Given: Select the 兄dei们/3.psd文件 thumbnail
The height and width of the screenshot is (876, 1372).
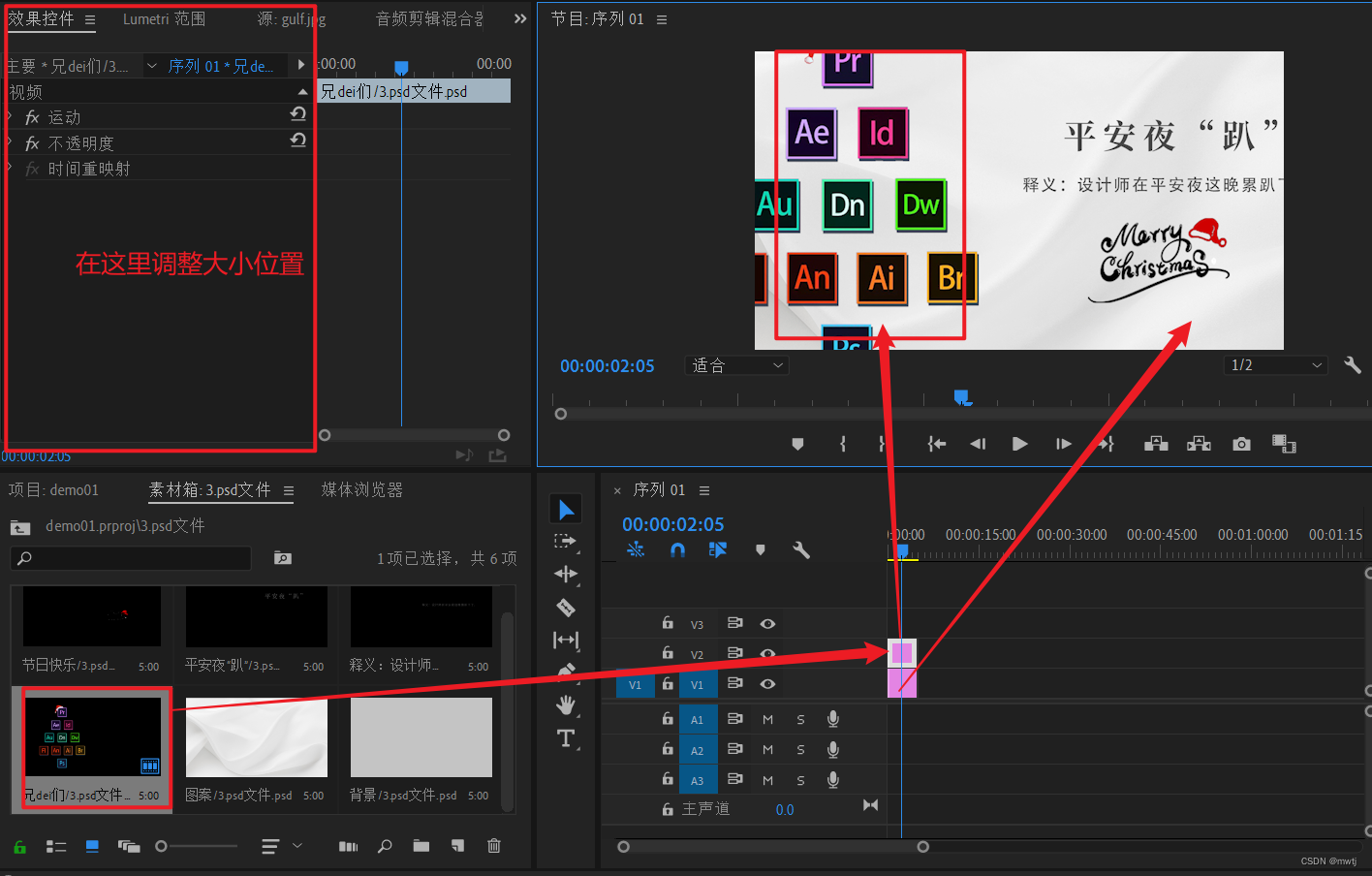Looking at the screenshot, I should (92, 737).
